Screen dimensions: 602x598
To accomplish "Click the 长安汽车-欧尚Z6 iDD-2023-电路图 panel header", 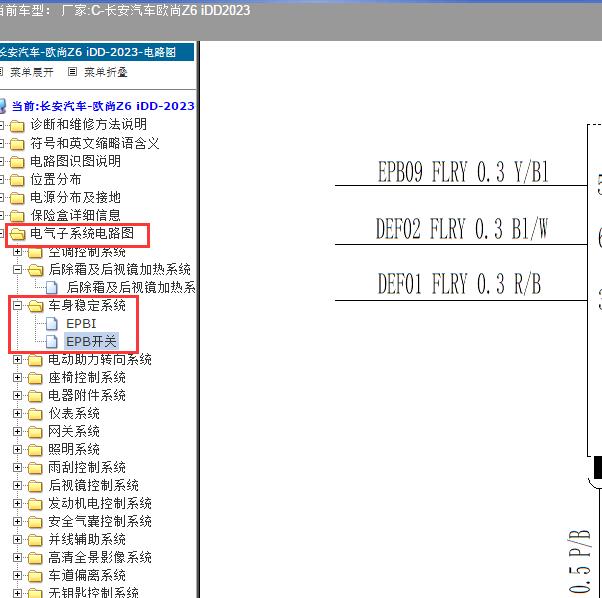I will pos(97,52).
